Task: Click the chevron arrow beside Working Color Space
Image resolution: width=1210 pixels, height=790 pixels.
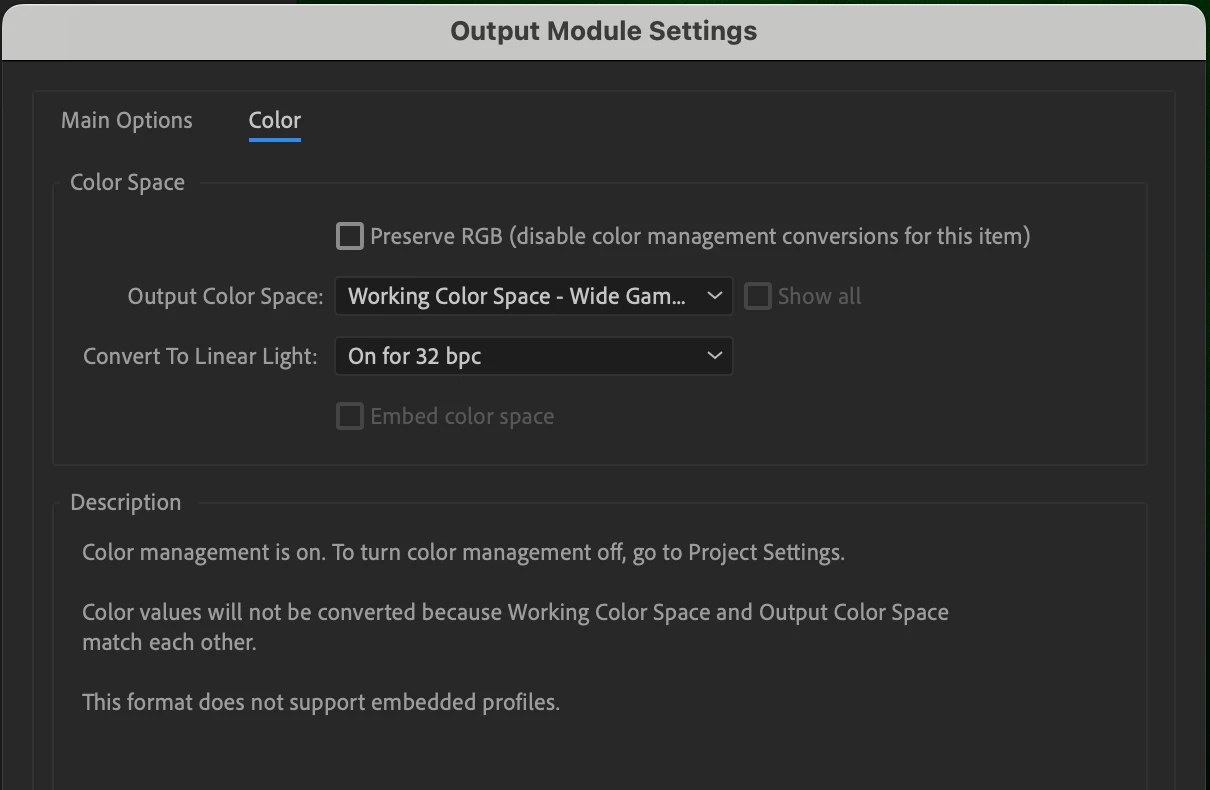Action: click(714, 297)
